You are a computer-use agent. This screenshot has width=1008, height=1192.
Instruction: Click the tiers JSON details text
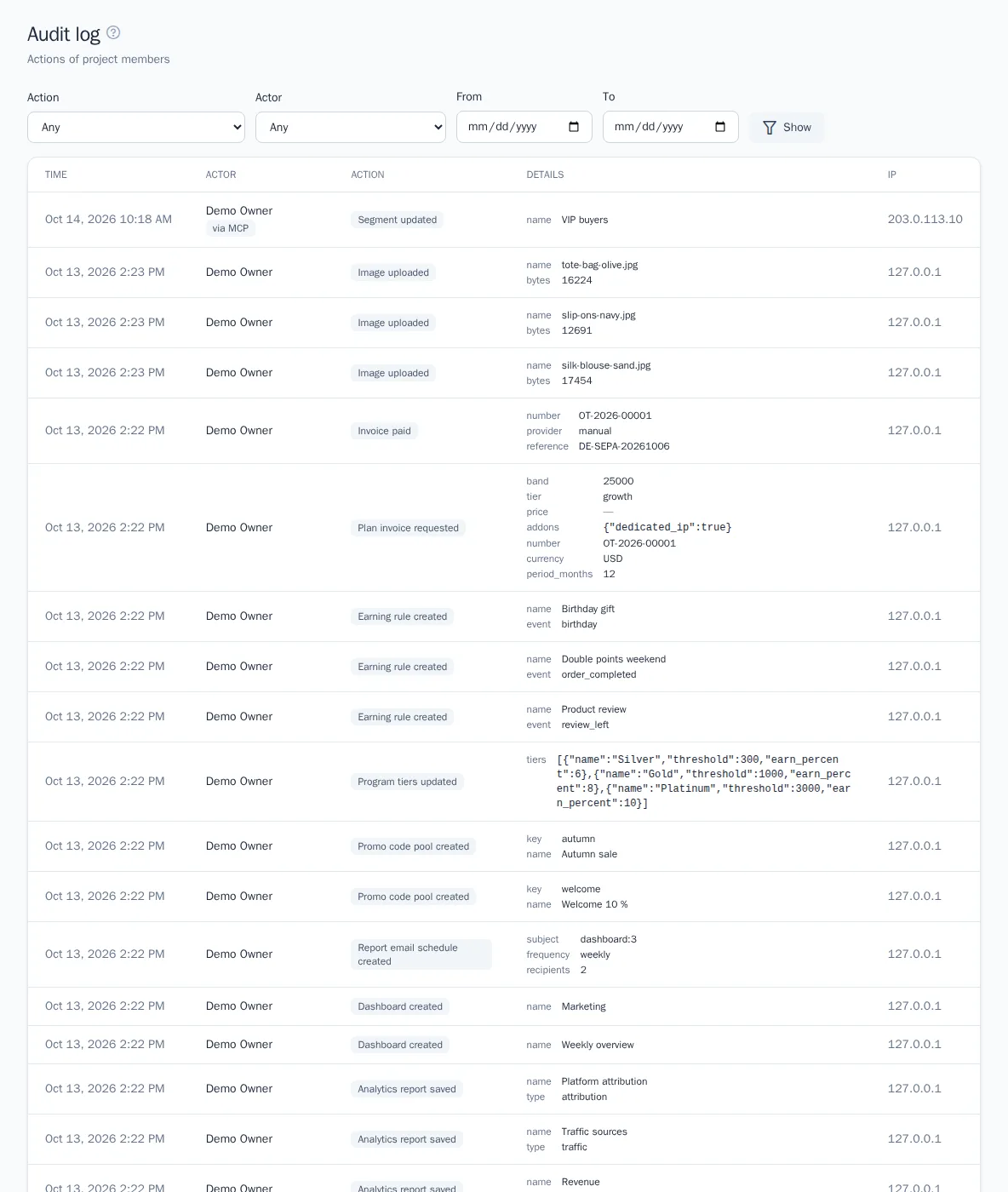[704, 782]
